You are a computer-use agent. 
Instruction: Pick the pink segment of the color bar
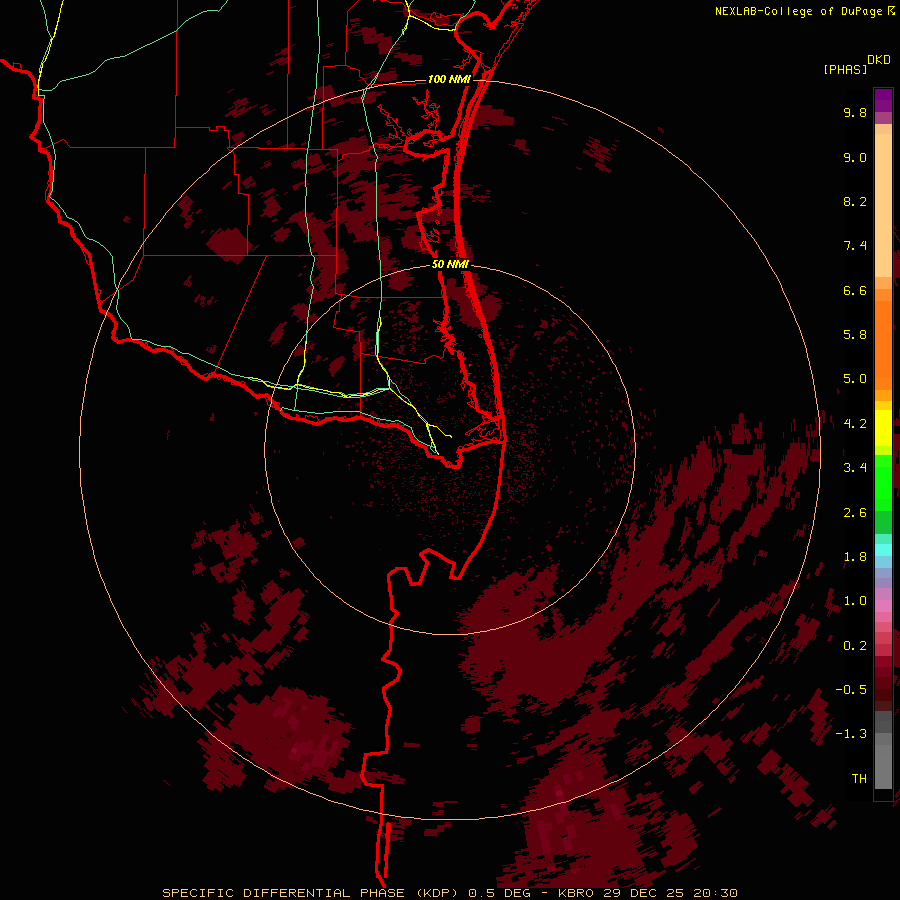pos(883,606)
